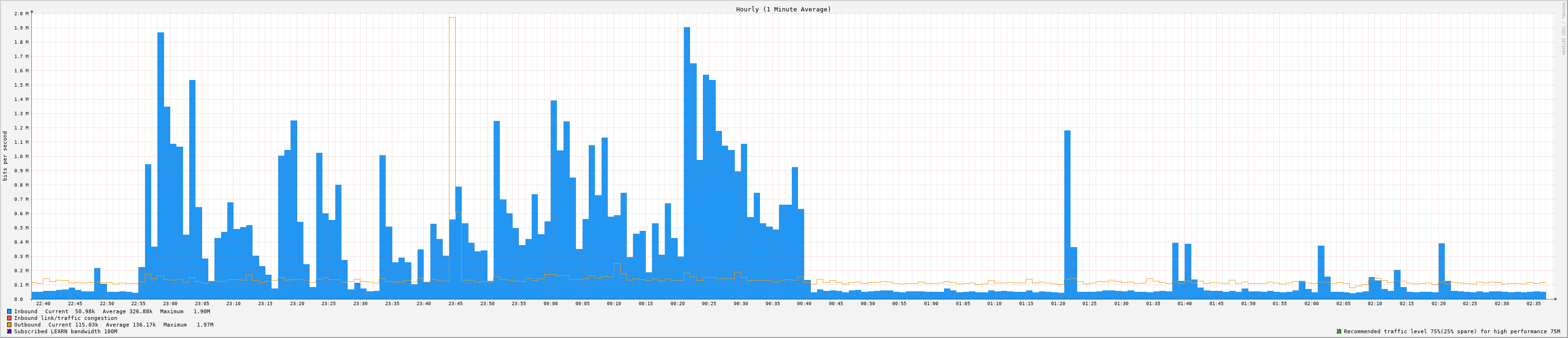Click the purple Subscribed LEARN bandwidth swatch
The height and width of the screenshot is (338, 1568).
pos(9,331)
